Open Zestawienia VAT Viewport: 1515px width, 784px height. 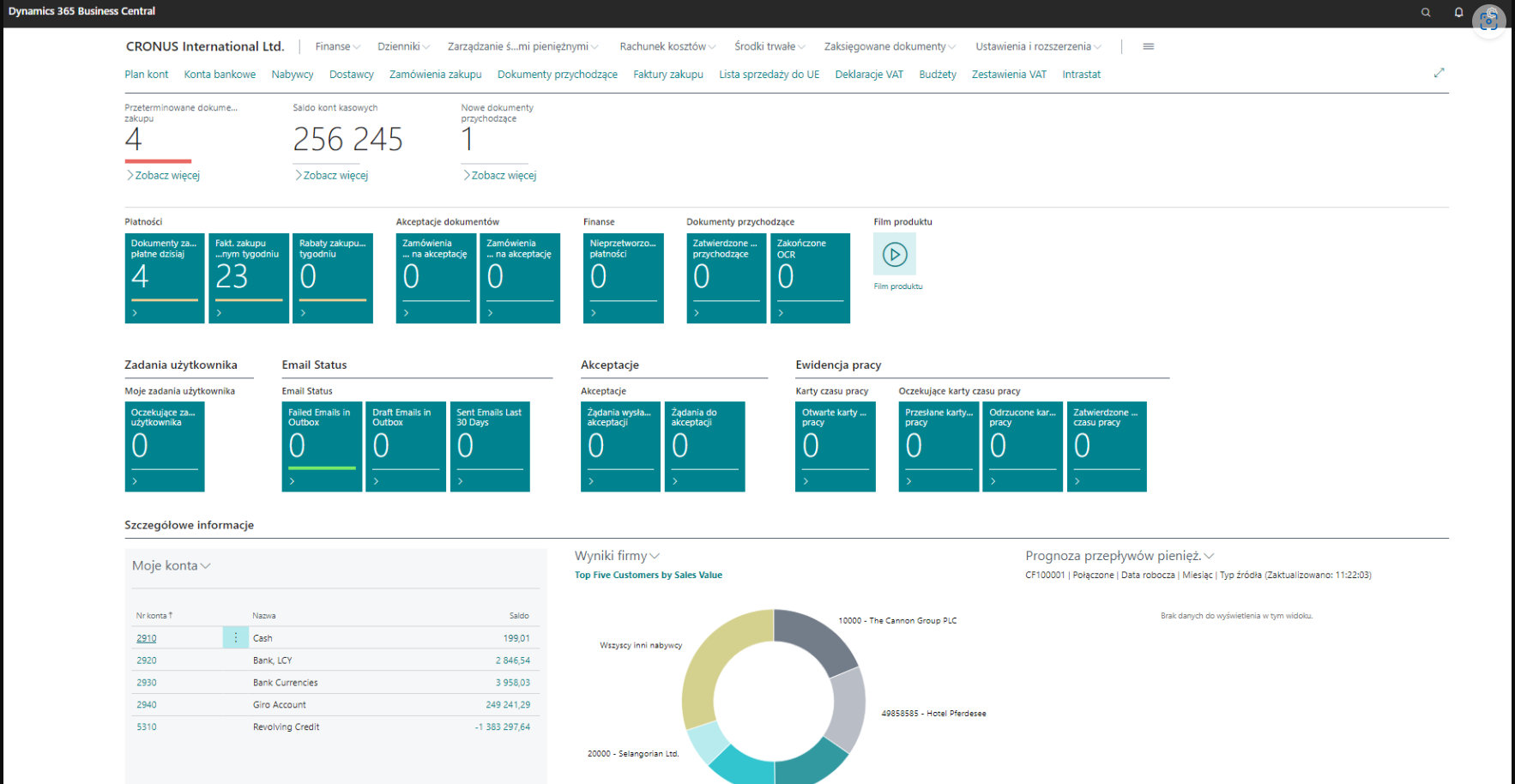coord(1009,75)
